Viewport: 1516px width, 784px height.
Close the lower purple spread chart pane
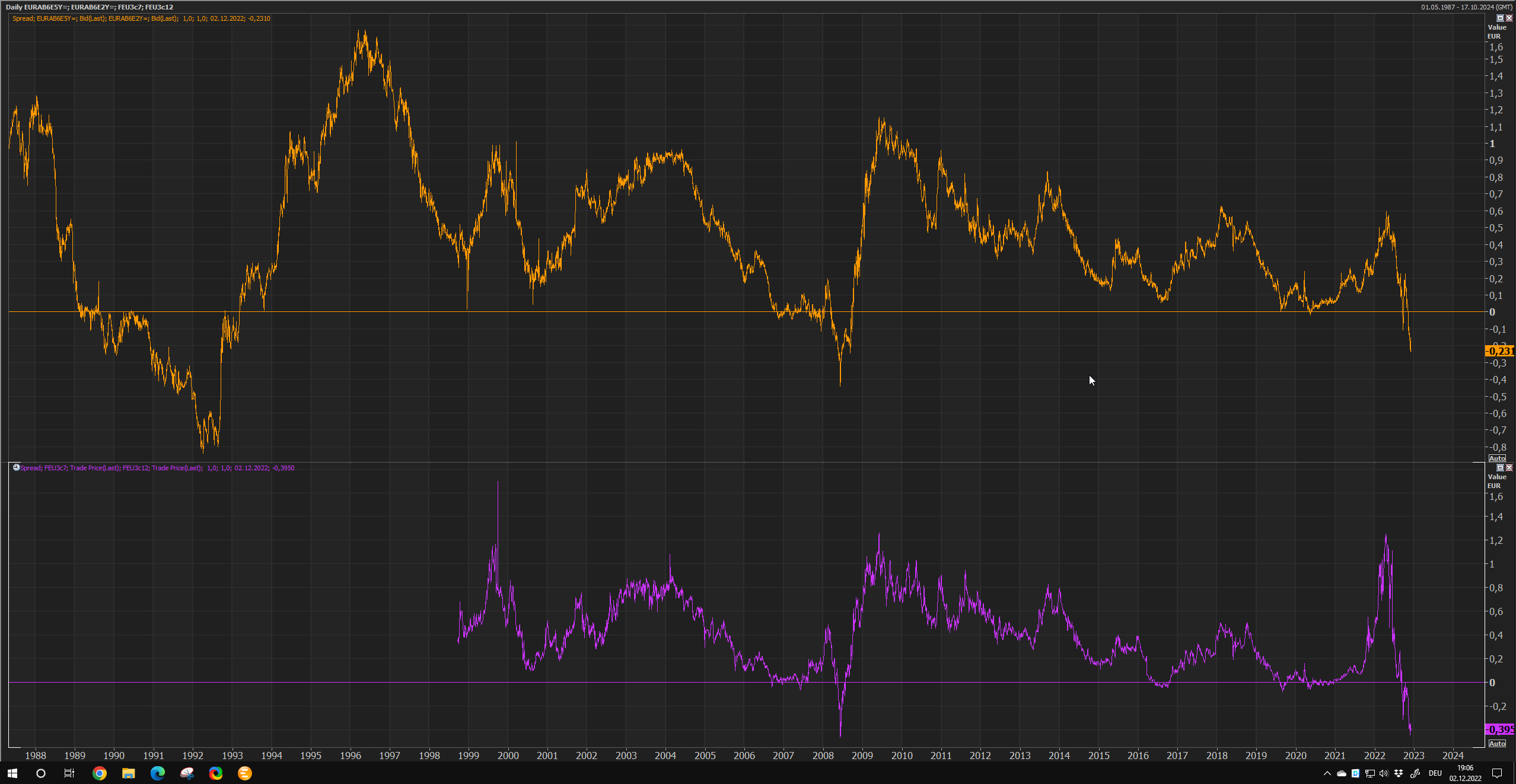[x=1509, y=468]
